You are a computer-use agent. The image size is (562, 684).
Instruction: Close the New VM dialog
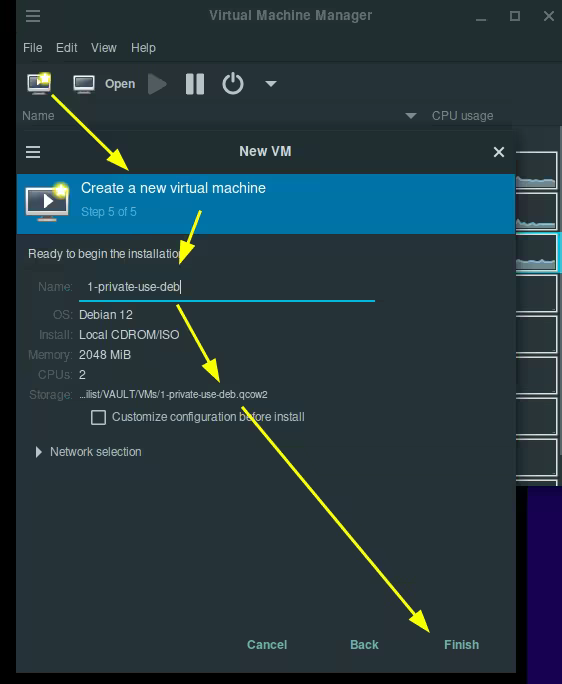pos(499,152)
